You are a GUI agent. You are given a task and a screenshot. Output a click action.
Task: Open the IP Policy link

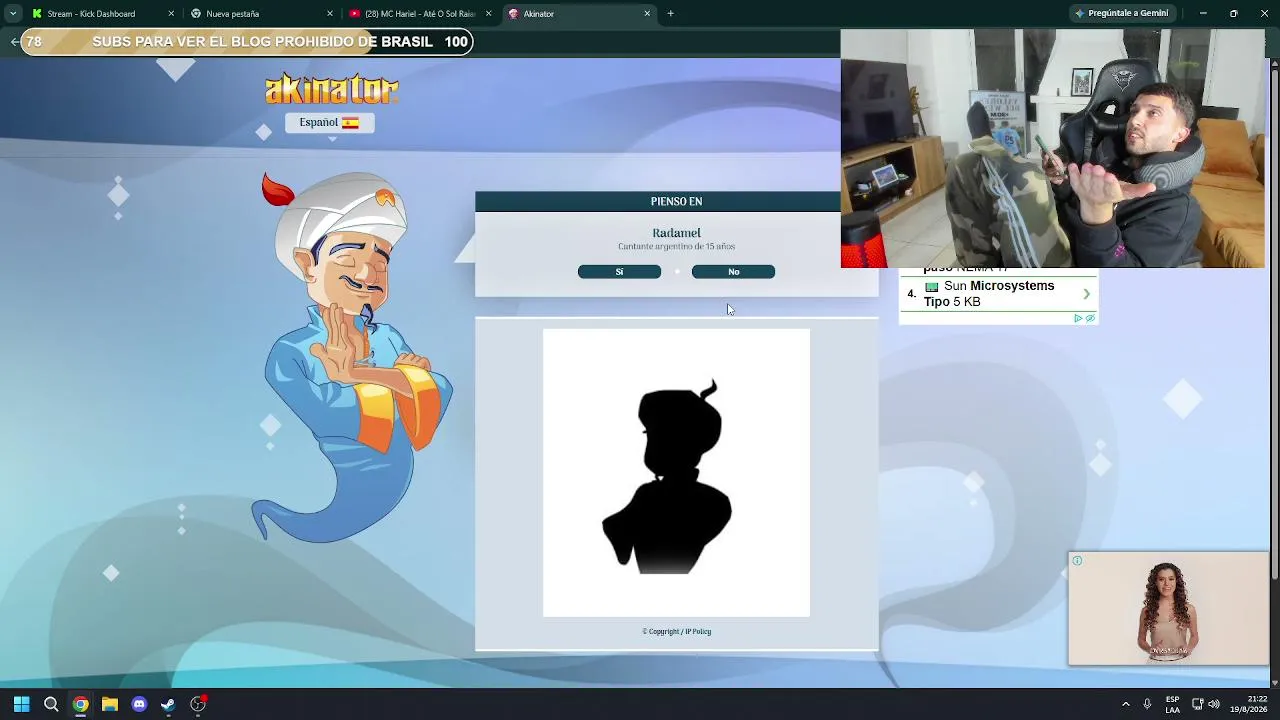[x=698, y=632]
